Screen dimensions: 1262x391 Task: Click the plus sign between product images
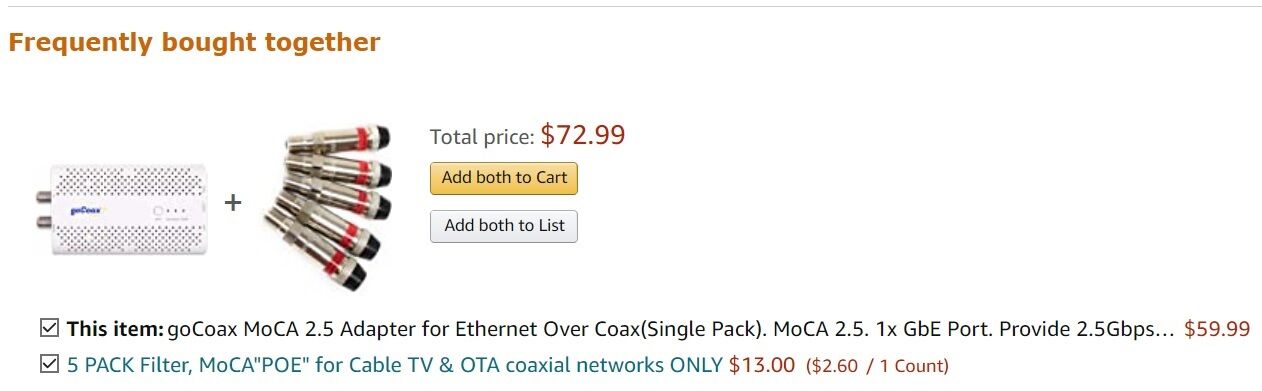click(233, 203)
